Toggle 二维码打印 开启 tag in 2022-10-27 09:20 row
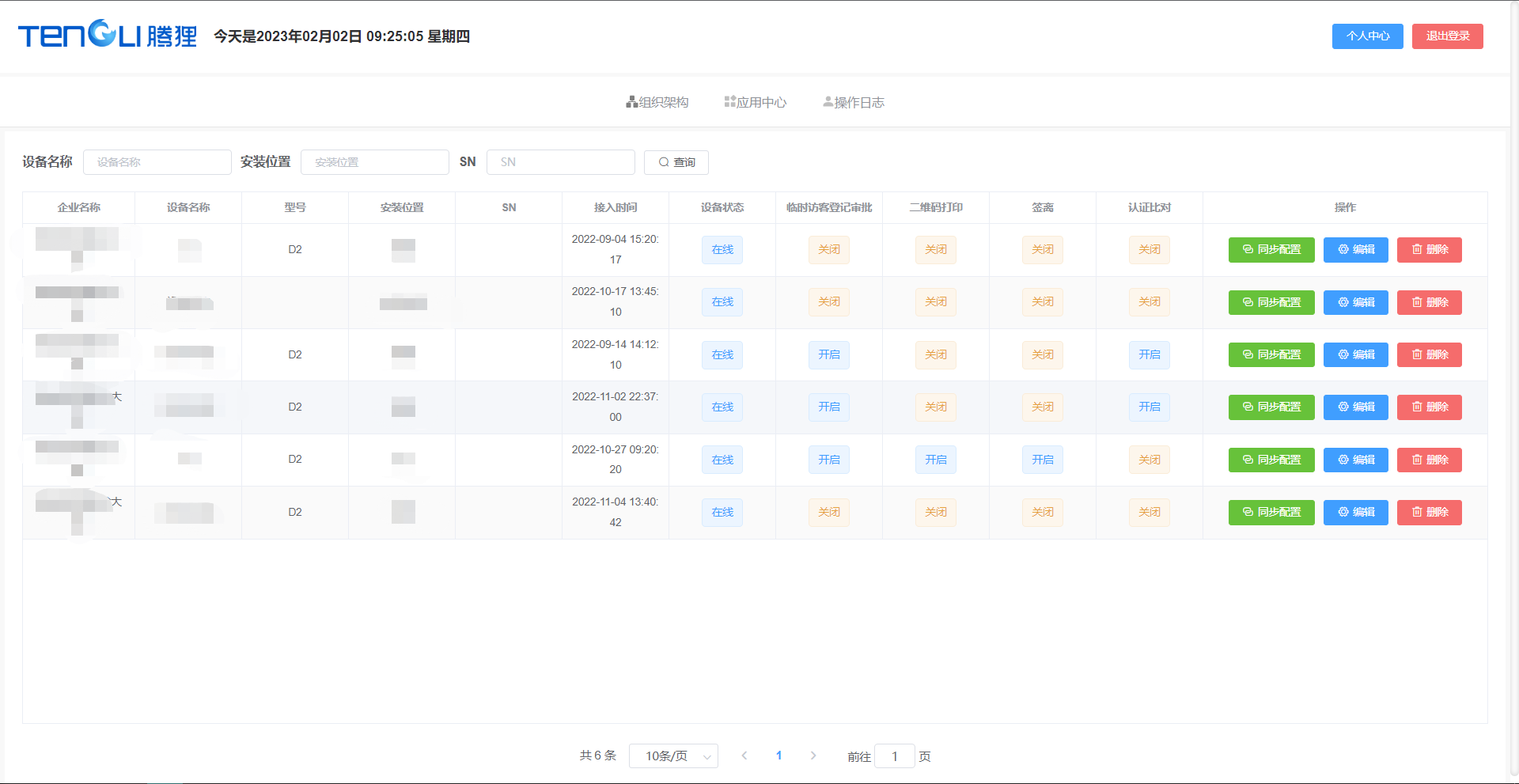The height and width of the screenshot is (784, 1519). [936, 460]
